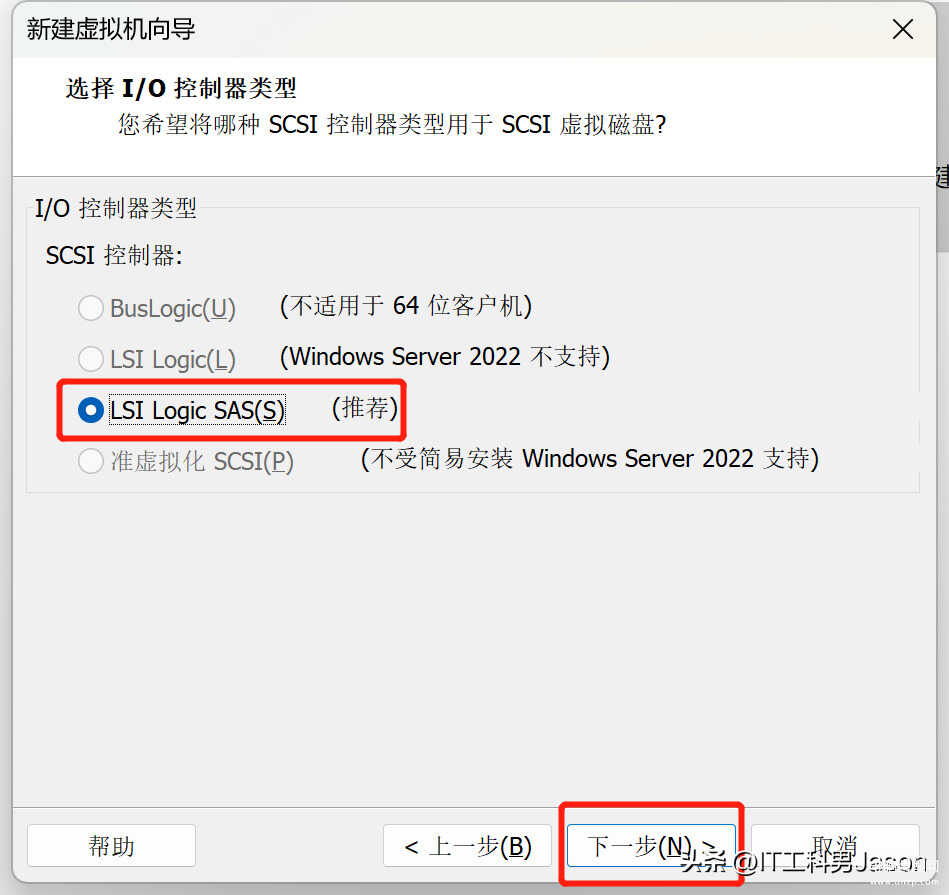
Task: Choose the LSI Logic(L) radio circle
Action: pyautogui.click(x=91, y=359)
